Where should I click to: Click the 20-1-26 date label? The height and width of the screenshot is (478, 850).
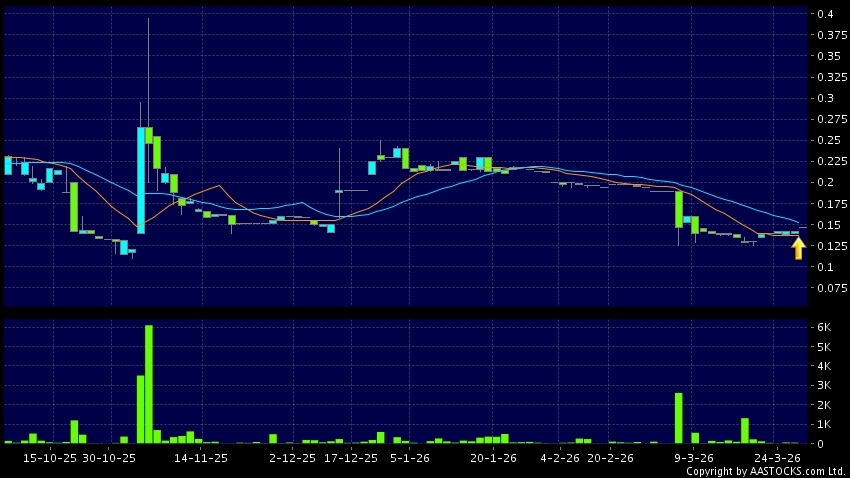click(x=493, y=457)
